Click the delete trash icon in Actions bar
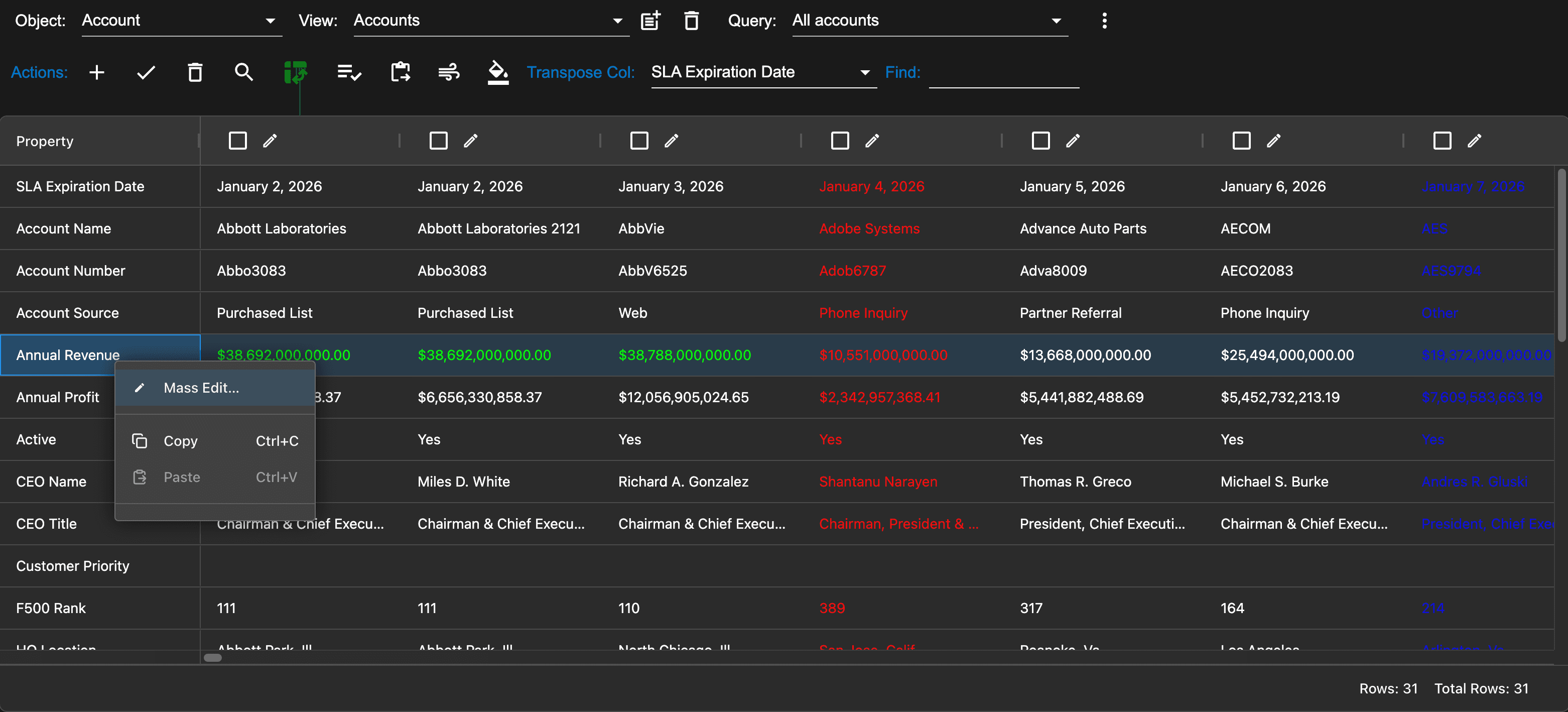The width and height of the screenshot is (1568, 712). [x=195, y=72]
